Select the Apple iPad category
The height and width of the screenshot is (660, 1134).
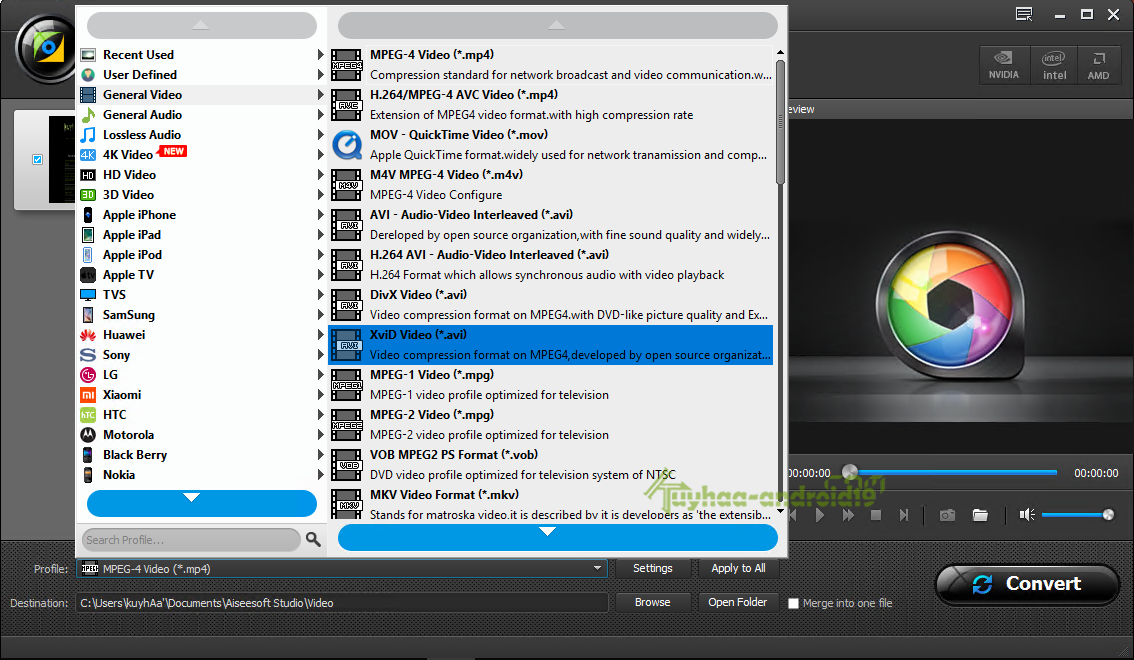[202, 234]
